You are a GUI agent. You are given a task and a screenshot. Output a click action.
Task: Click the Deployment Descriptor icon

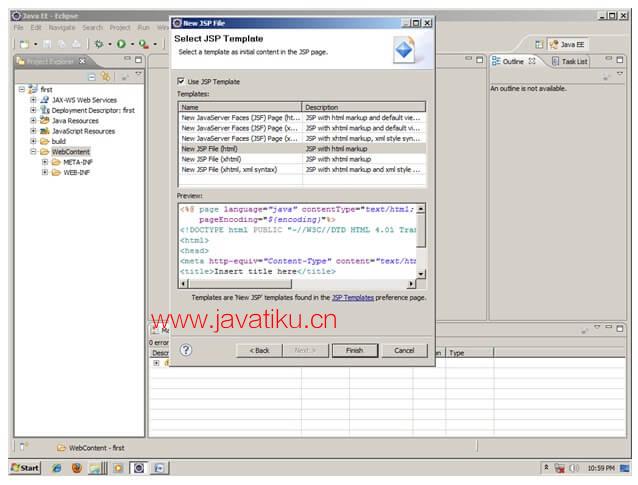(x=45, y=110)
